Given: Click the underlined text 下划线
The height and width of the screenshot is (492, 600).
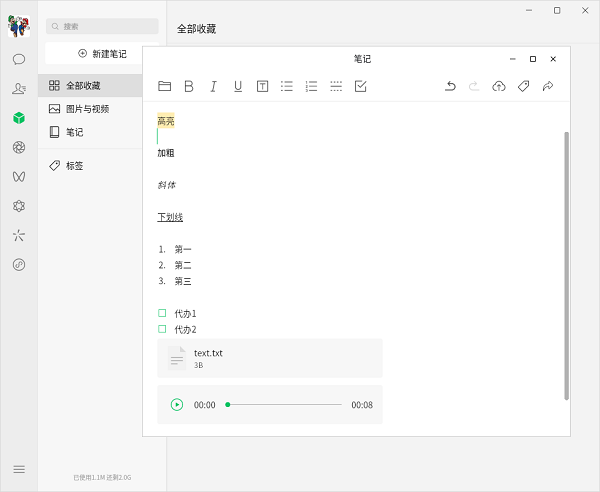Looking at the screenshot, I should [170, 217].
